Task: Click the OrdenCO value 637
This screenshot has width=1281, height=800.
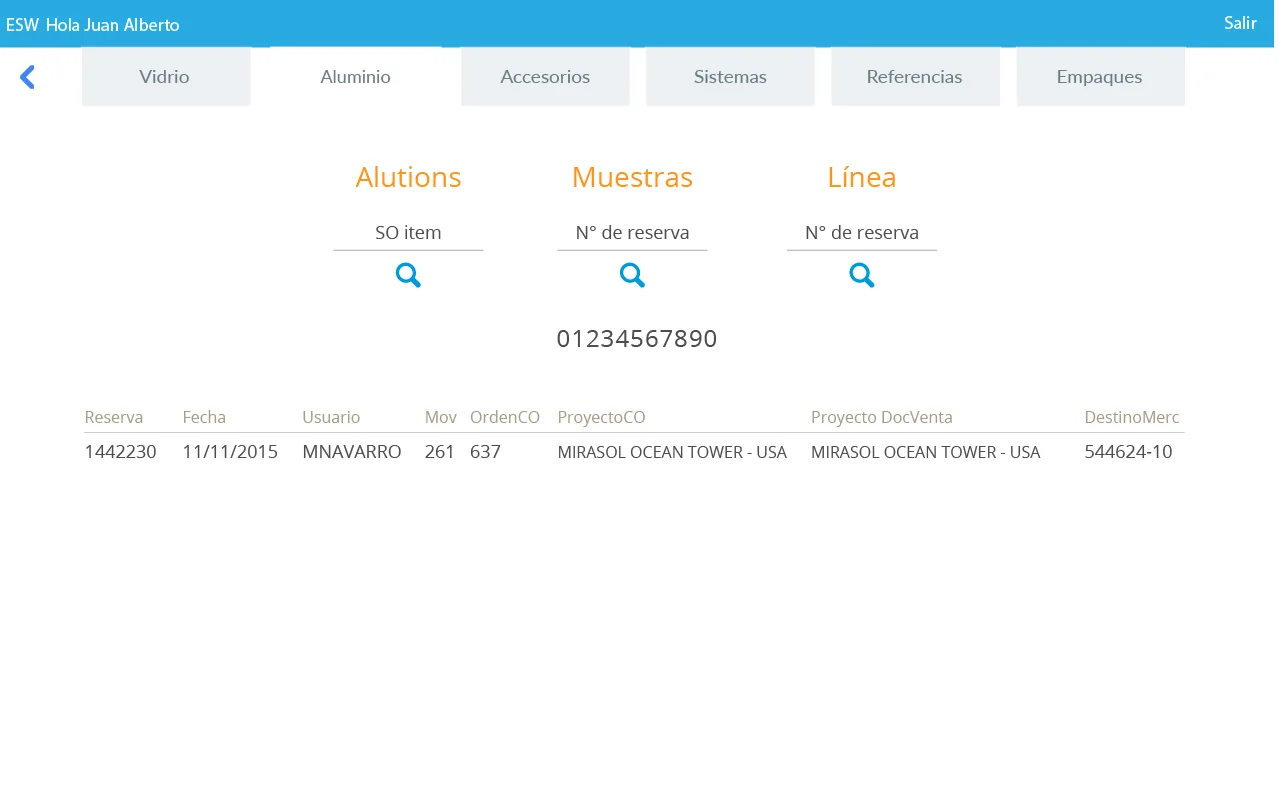Action: (485, 452)
